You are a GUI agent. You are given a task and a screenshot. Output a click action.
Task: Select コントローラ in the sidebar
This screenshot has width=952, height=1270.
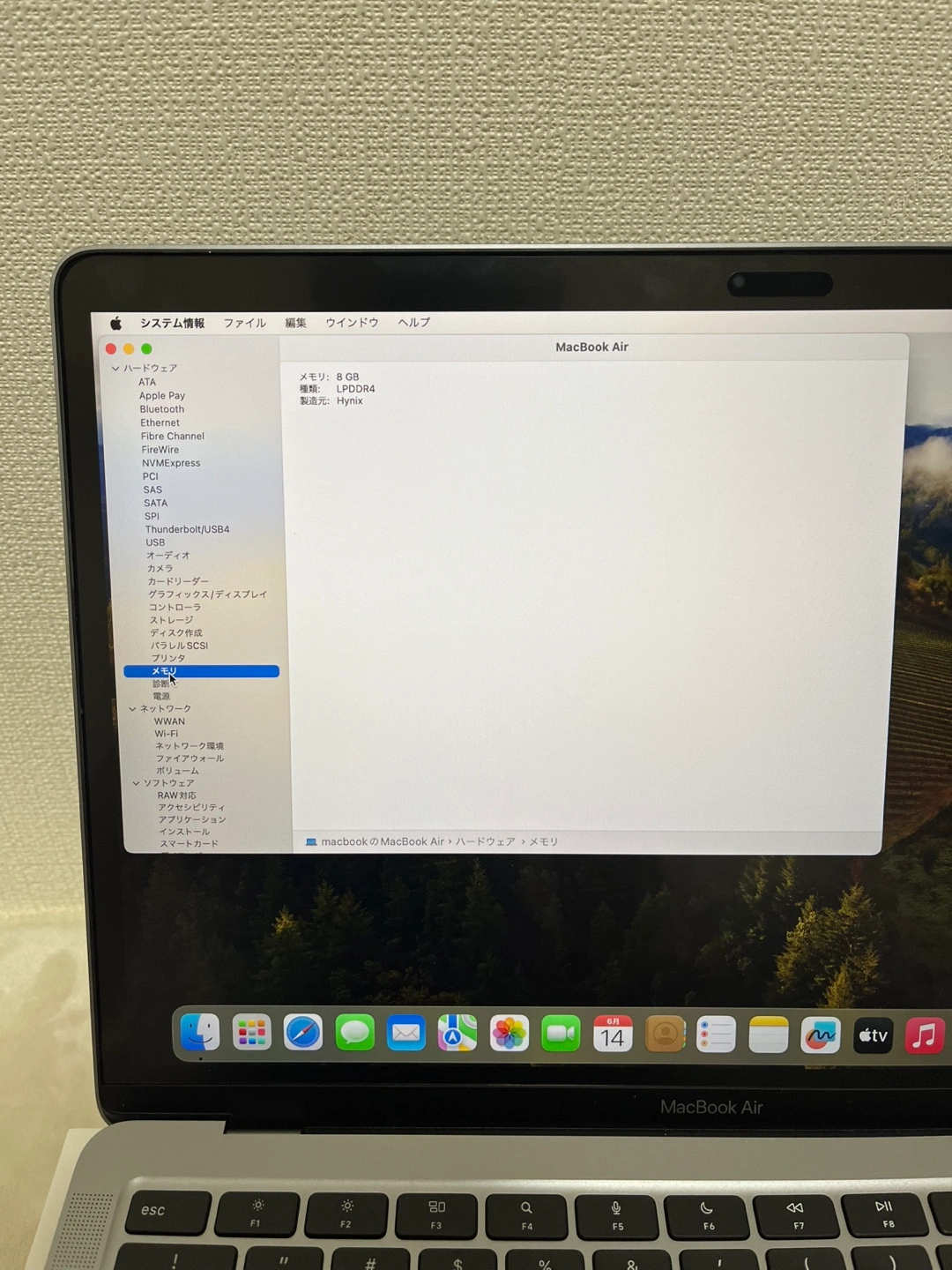[175, 607]
